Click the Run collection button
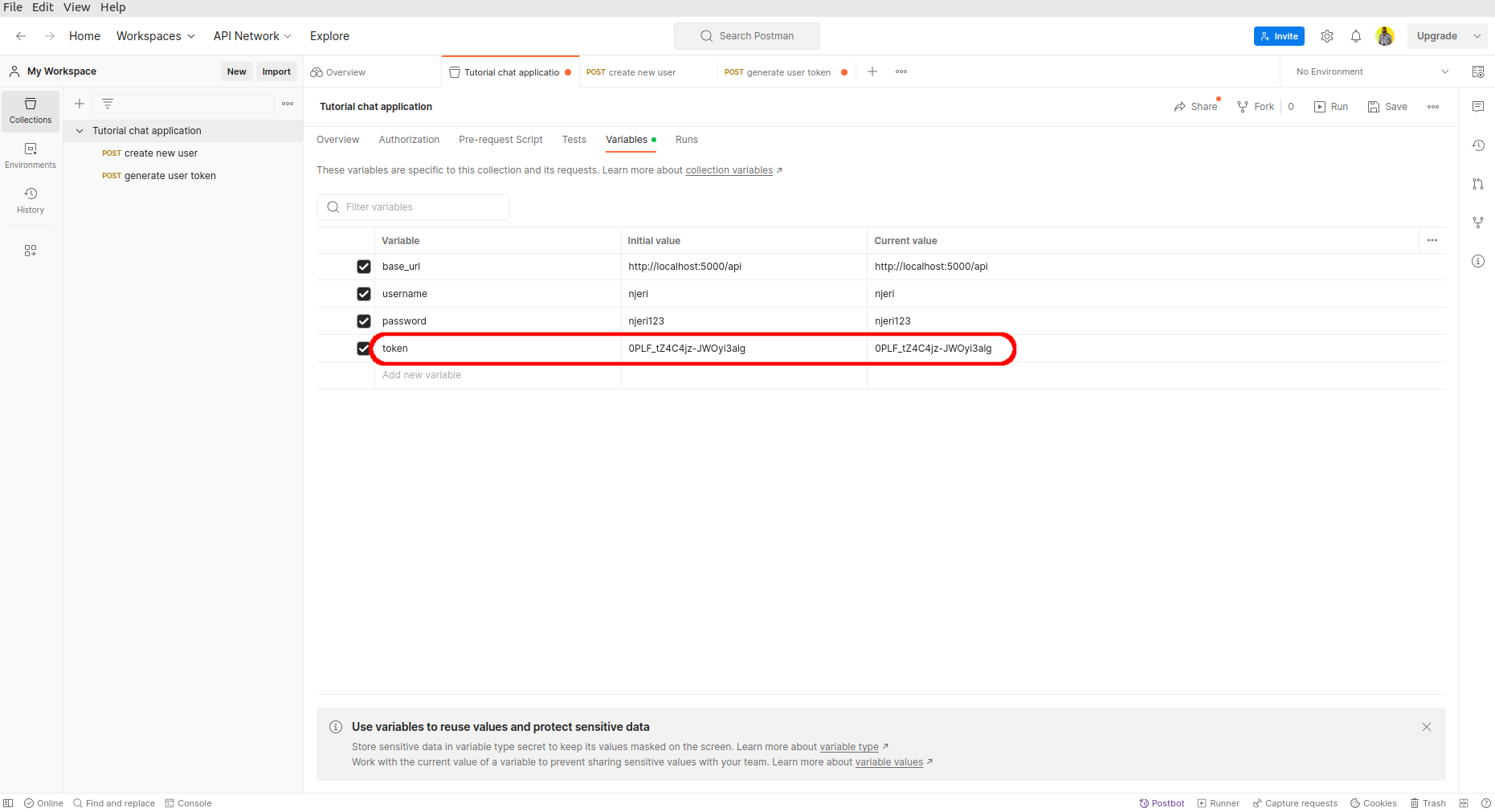This screenshot has height=812, width=1495. click(x=1331, y=107)
